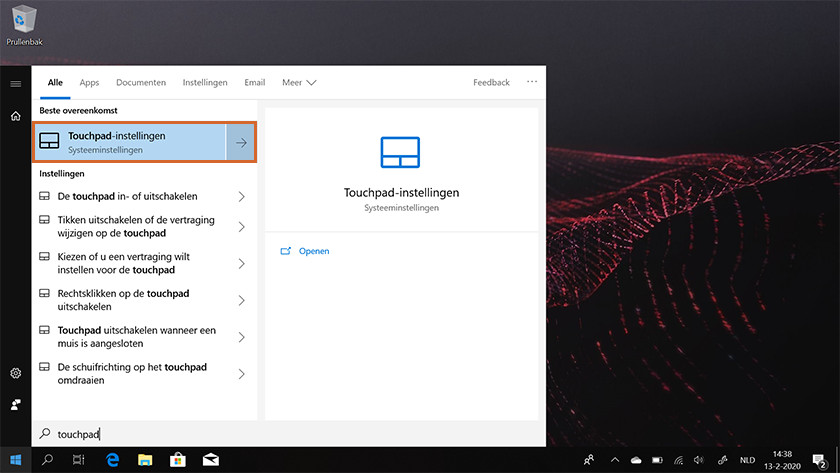840x473 pixels.
Task: Expand chevron for 'Touchpad uitschakelen wanneer een muis' result
Action: (x=242, y=337)
